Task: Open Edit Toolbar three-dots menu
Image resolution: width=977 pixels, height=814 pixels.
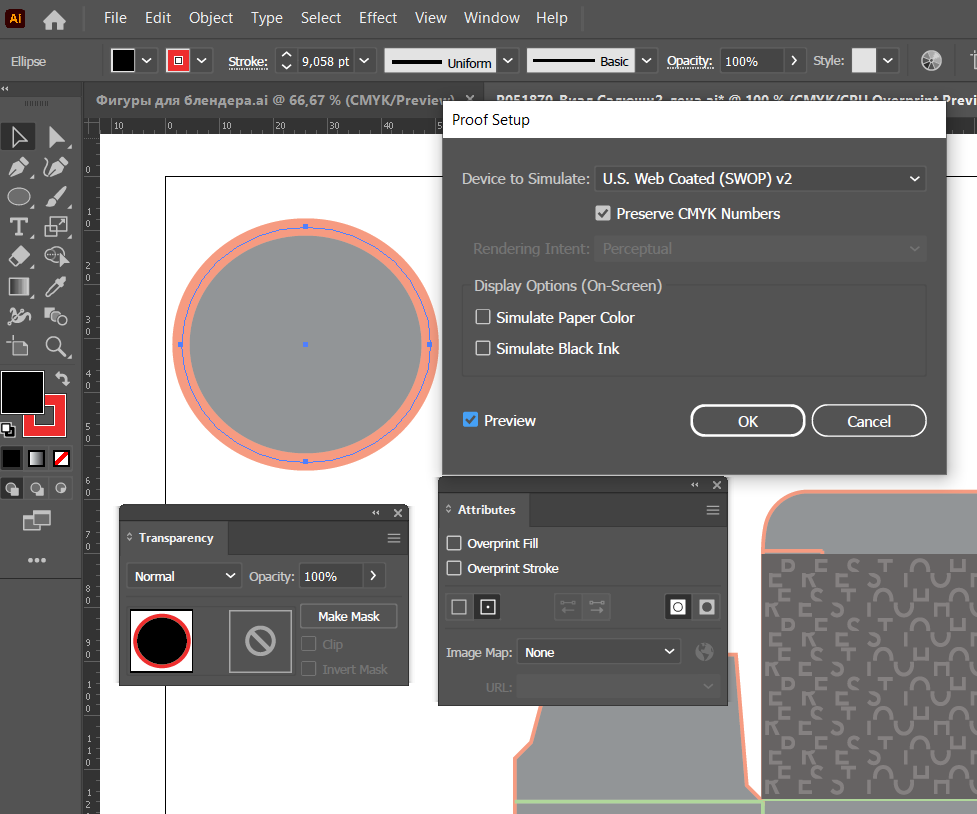Action: (37, 560)
